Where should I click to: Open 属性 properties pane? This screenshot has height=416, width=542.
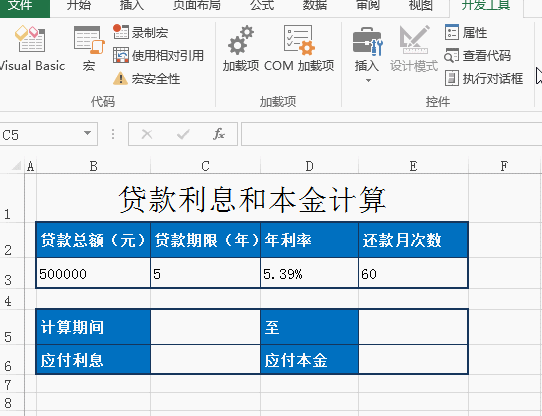coord(466,33)
